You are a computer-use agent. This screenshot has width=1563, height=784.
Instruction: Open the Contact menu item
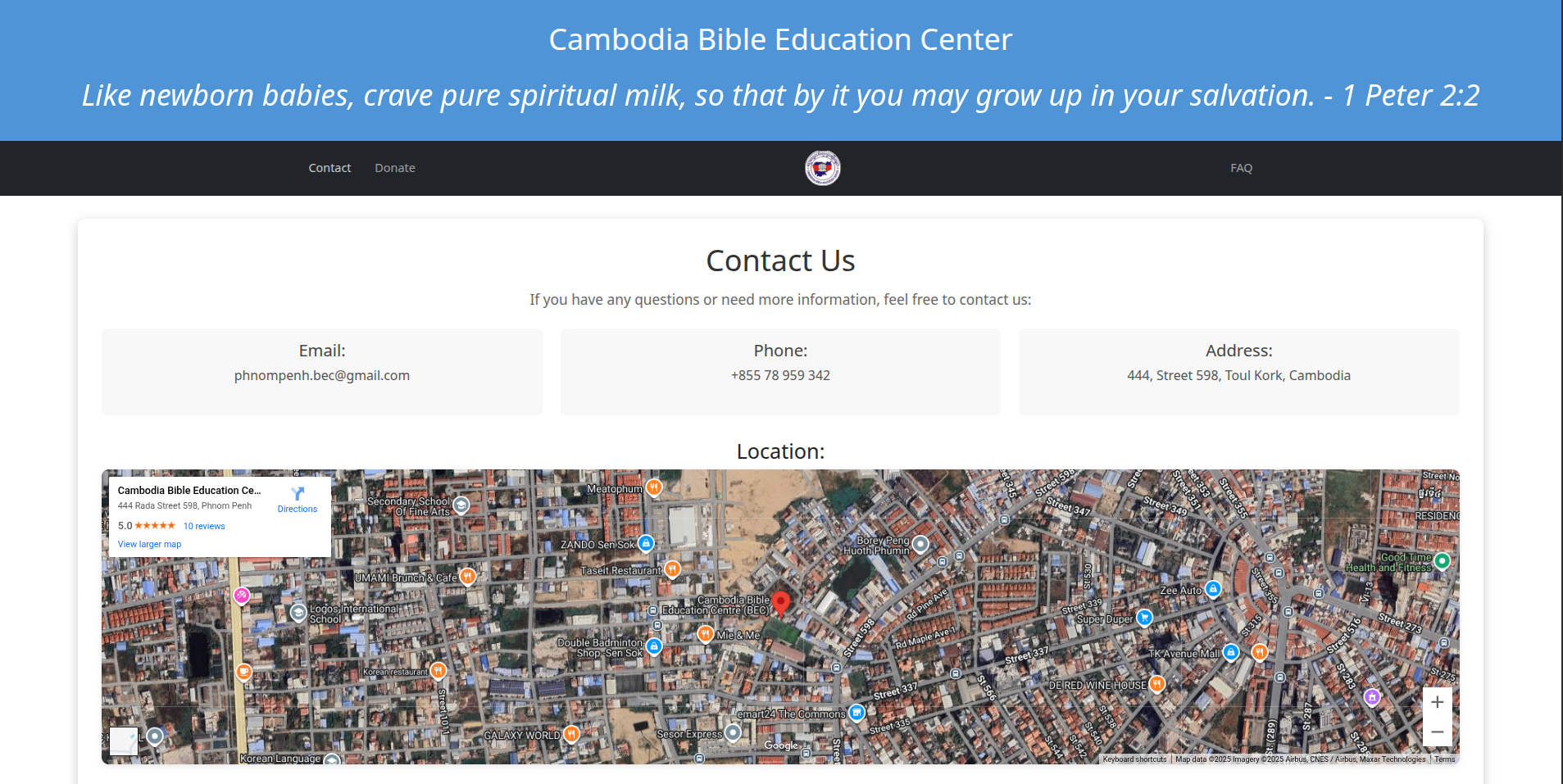329,168
